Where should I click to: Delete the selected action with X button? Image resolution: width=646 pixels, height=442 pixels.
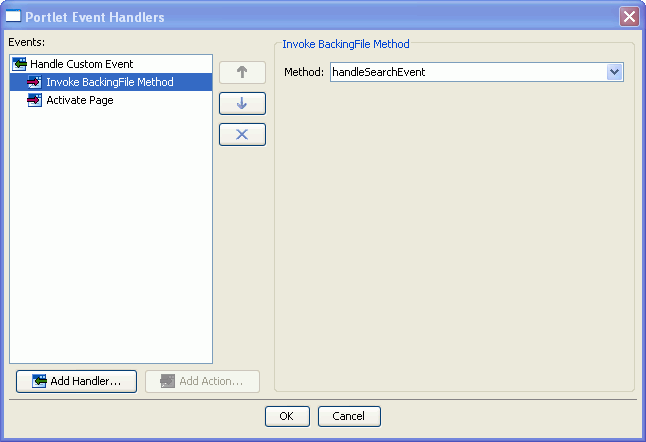tap(242, 134)
